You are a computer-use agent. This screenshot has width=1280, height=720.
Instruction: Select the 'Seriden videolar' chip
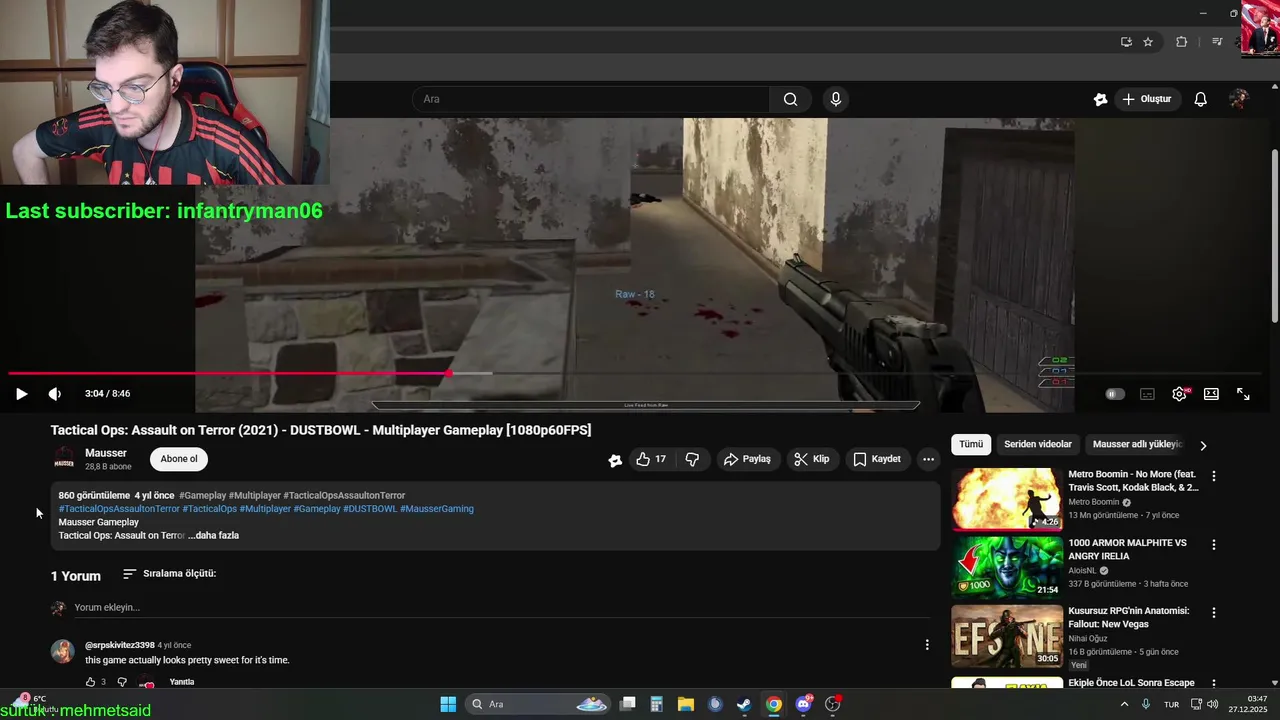pyautogui.click(x=1038, y=444)
